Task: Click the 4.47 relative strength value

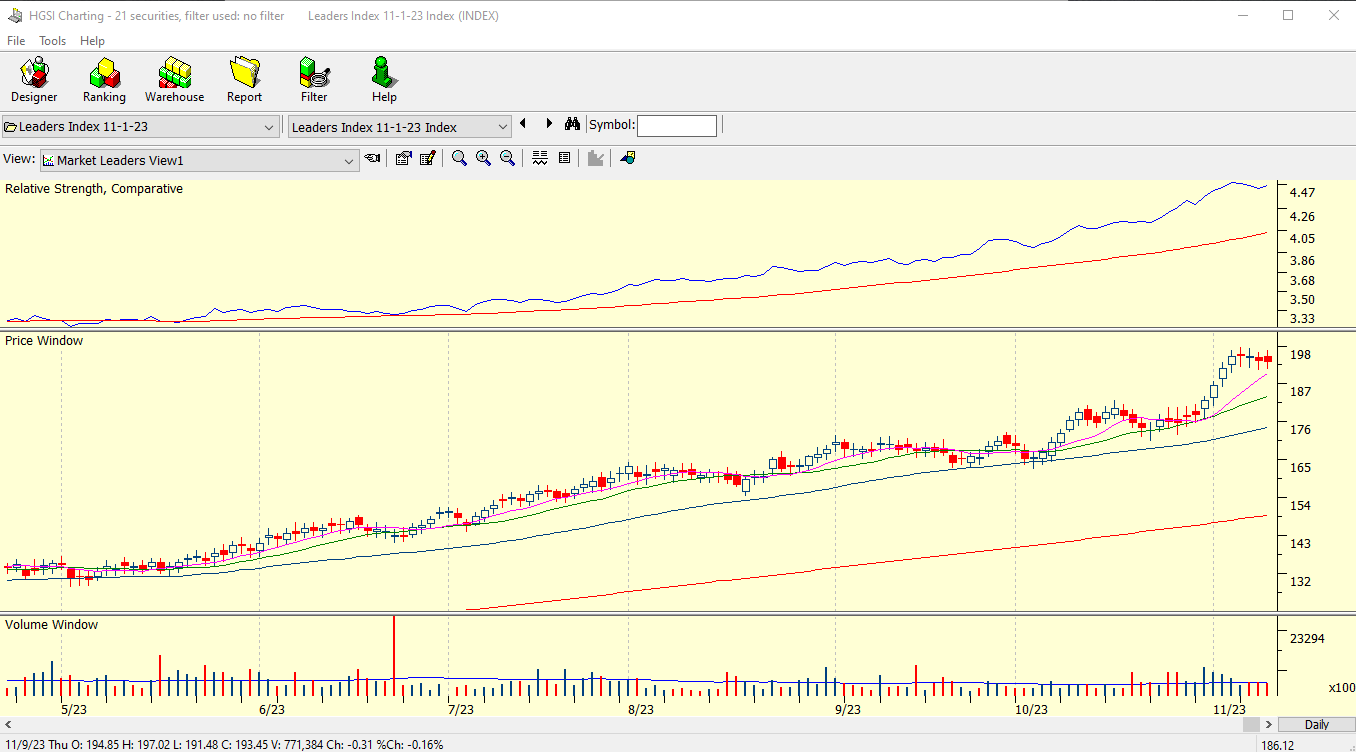Action: 1302,193
